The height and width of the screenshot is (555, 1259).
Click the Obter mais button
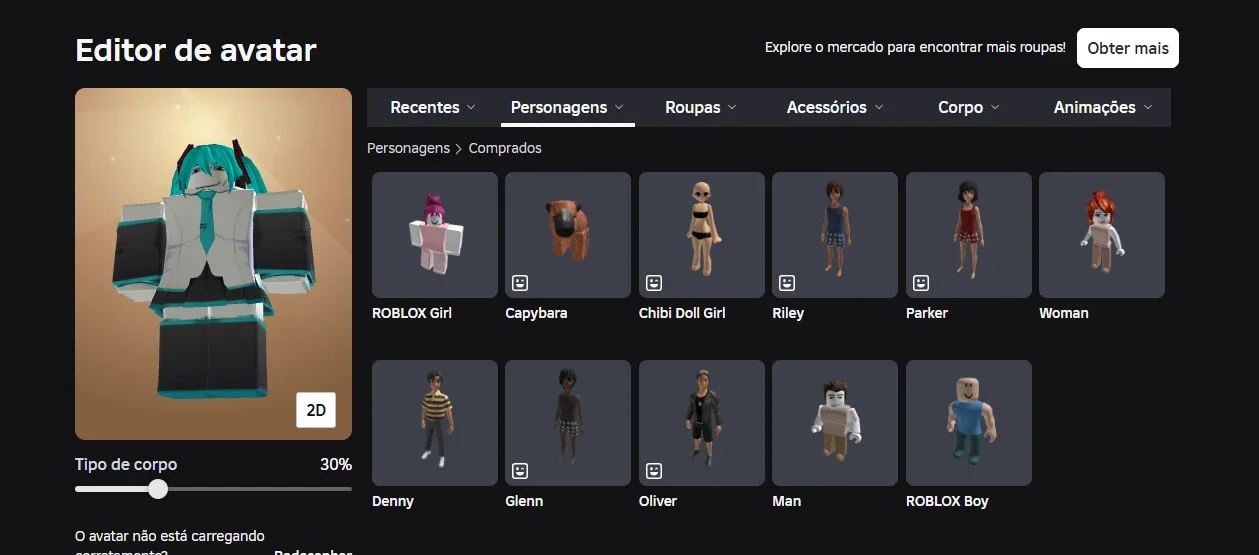pyautogui.click(x=1128, y=48)
